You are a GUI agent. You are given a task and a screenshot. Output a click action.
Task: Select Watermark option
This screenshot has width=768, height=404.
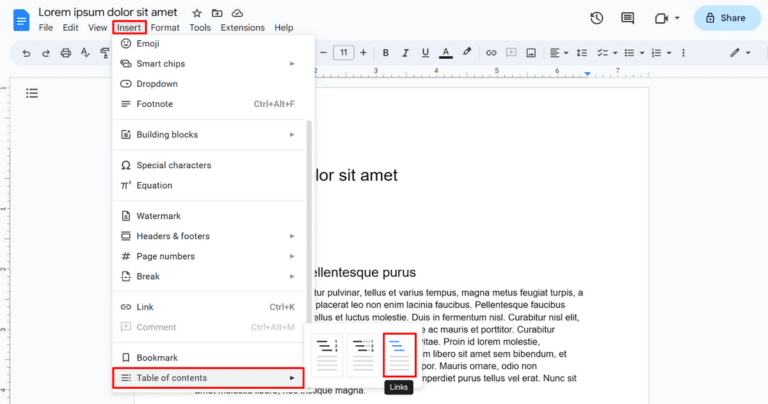point(209,216)
